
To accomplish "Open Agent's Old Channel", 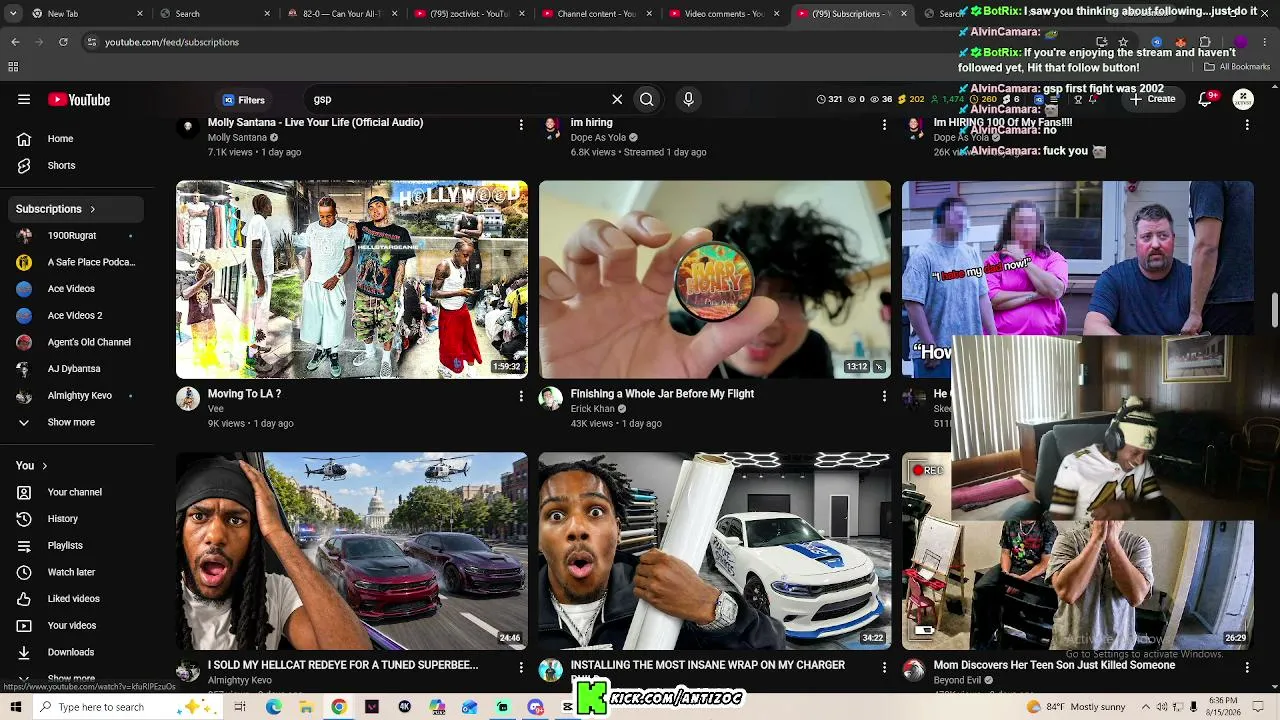I will click(x=76, y=342).
